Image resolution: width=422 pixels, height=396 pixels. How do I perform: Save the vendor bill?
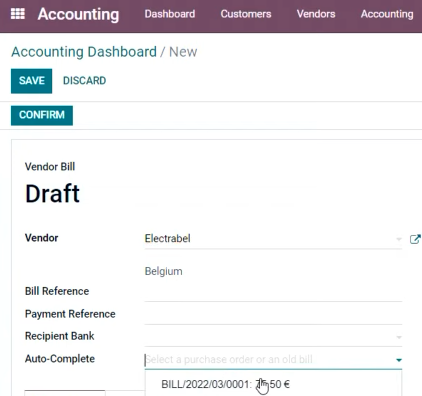[32, 81]
